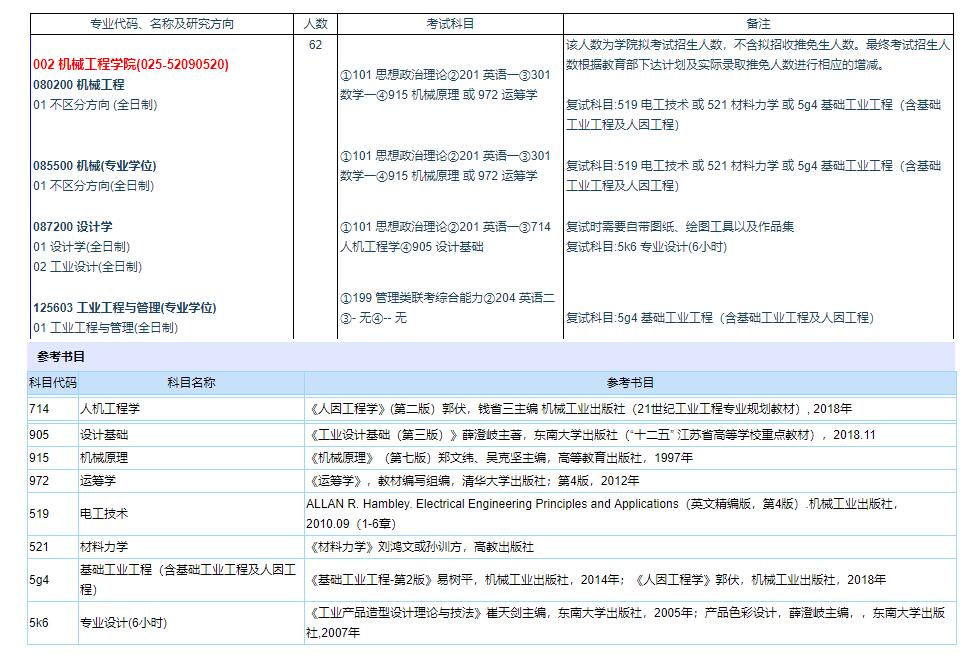Select the 080200 机械工程 major title
The height and width of the screenshot is (655, 971).
click(79, 85)
